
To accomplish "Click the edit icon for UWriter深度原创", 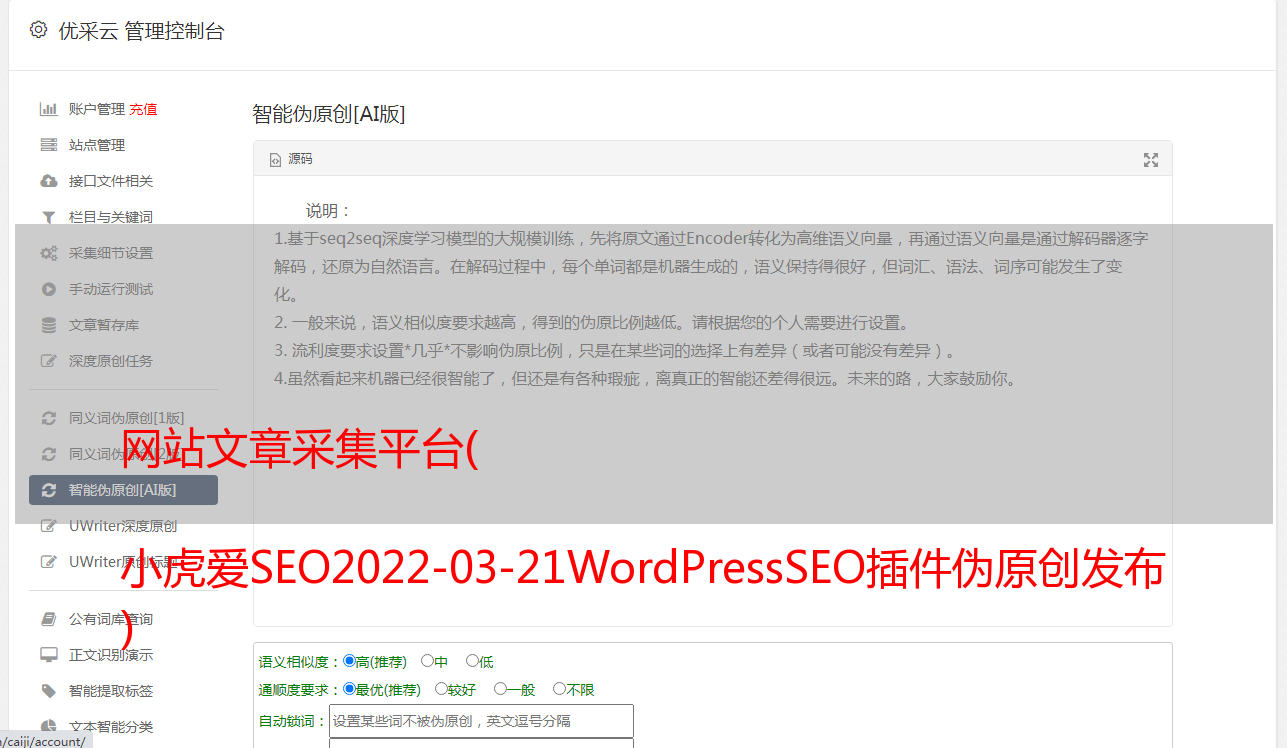I will (x=48, y=526).
